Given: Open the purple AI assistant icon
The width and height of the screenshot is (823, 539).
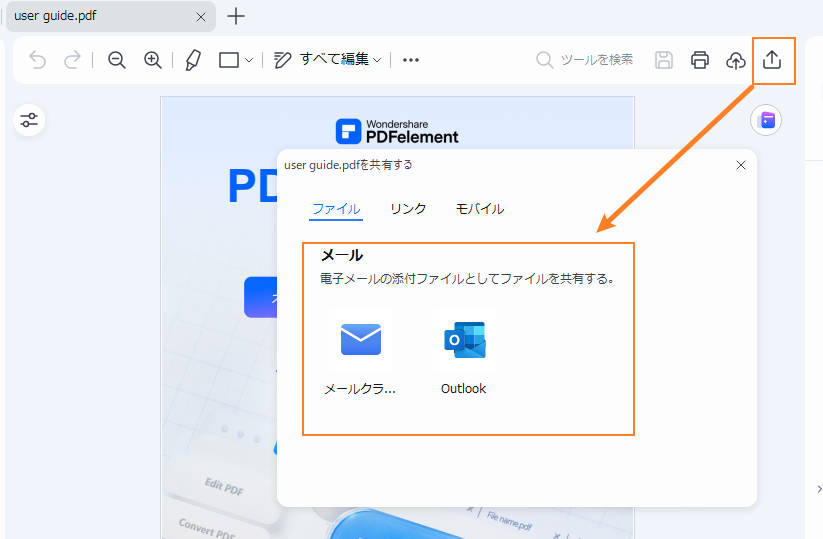Looking at the screenshot, I should [766, 120].
